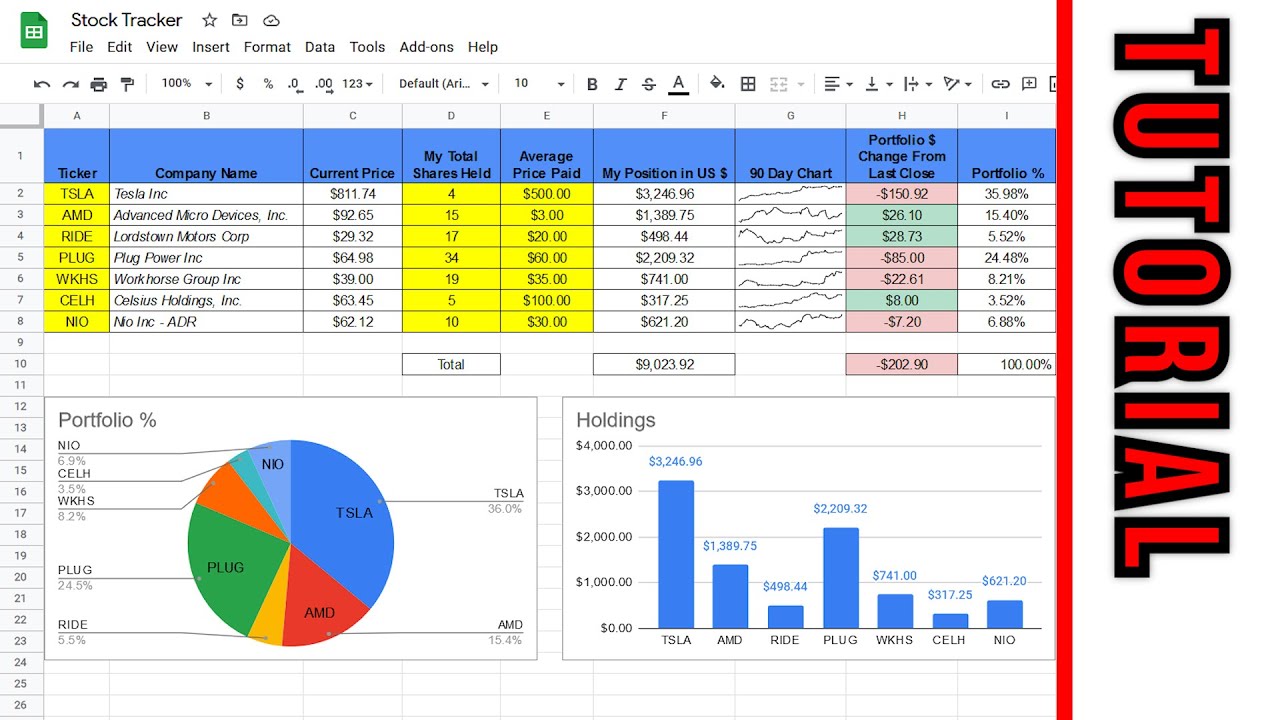Select row 10 header
The image size is (1280, 720).
coord(21,364)
